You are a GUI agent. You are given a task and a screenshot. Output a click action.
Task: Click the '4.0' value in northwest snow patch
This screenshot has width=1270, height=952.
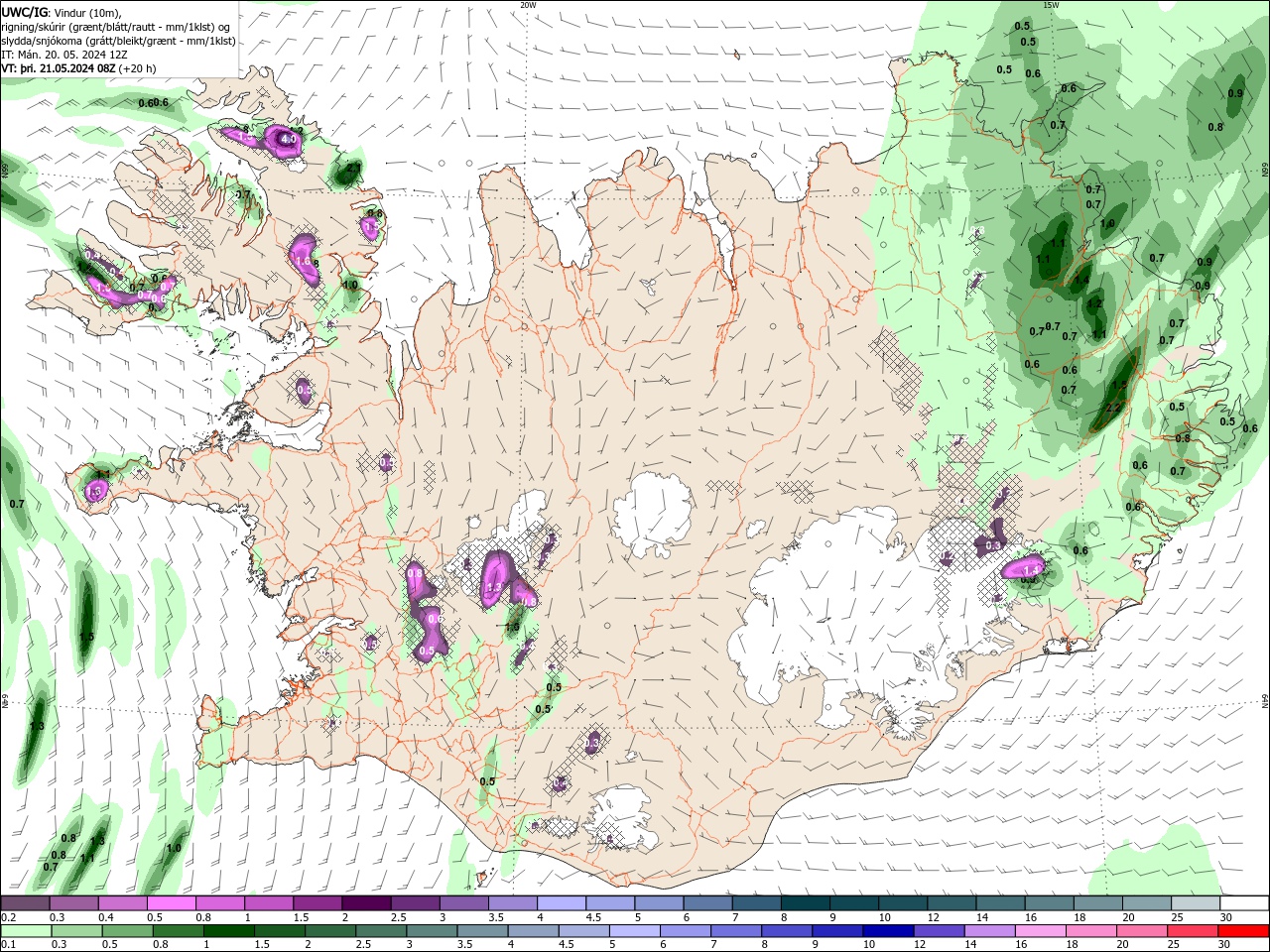pyautogui.click(x=290, y=141)
